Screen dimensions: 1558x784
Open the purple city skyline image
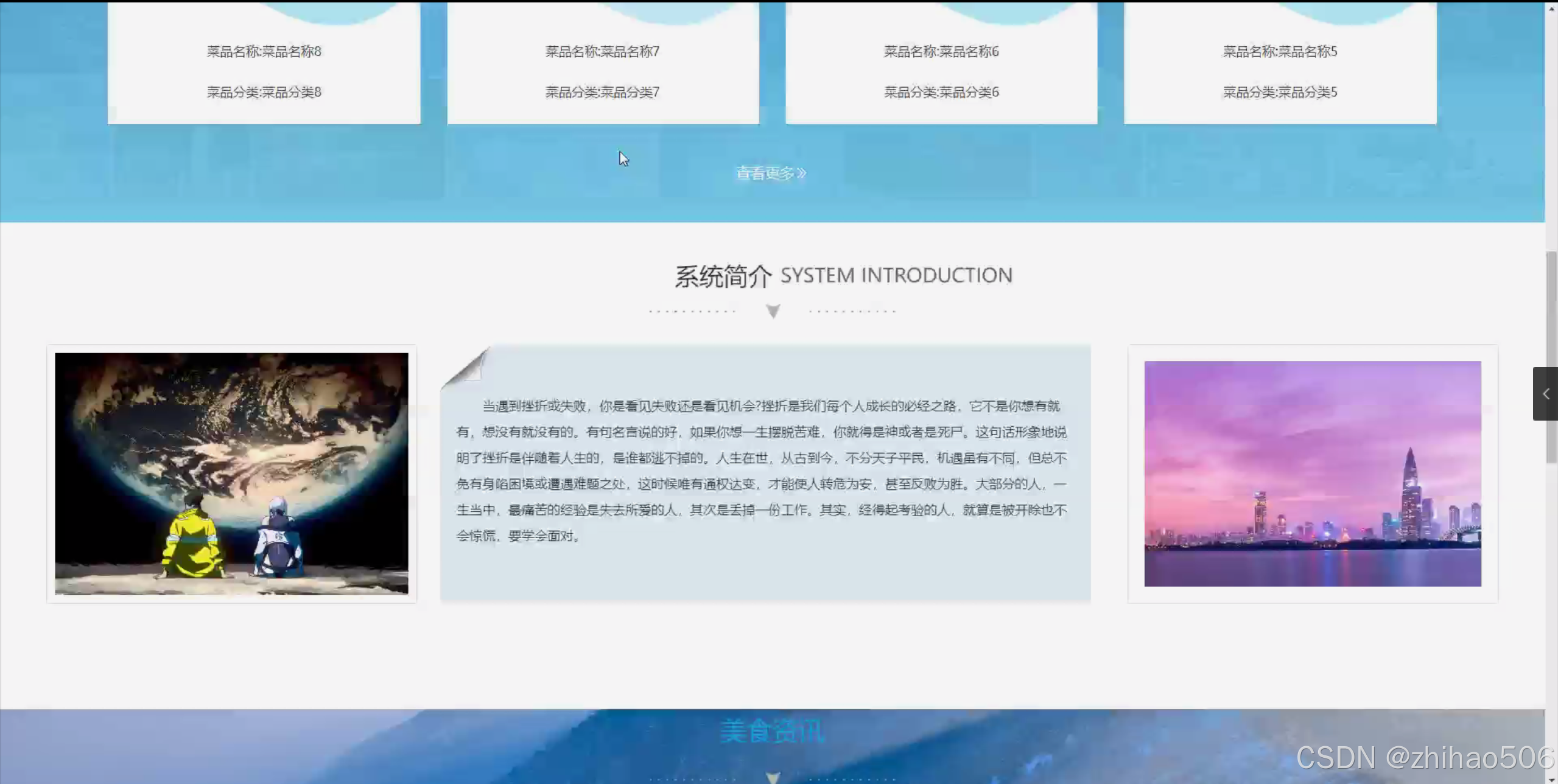(x=1312, y=473)
